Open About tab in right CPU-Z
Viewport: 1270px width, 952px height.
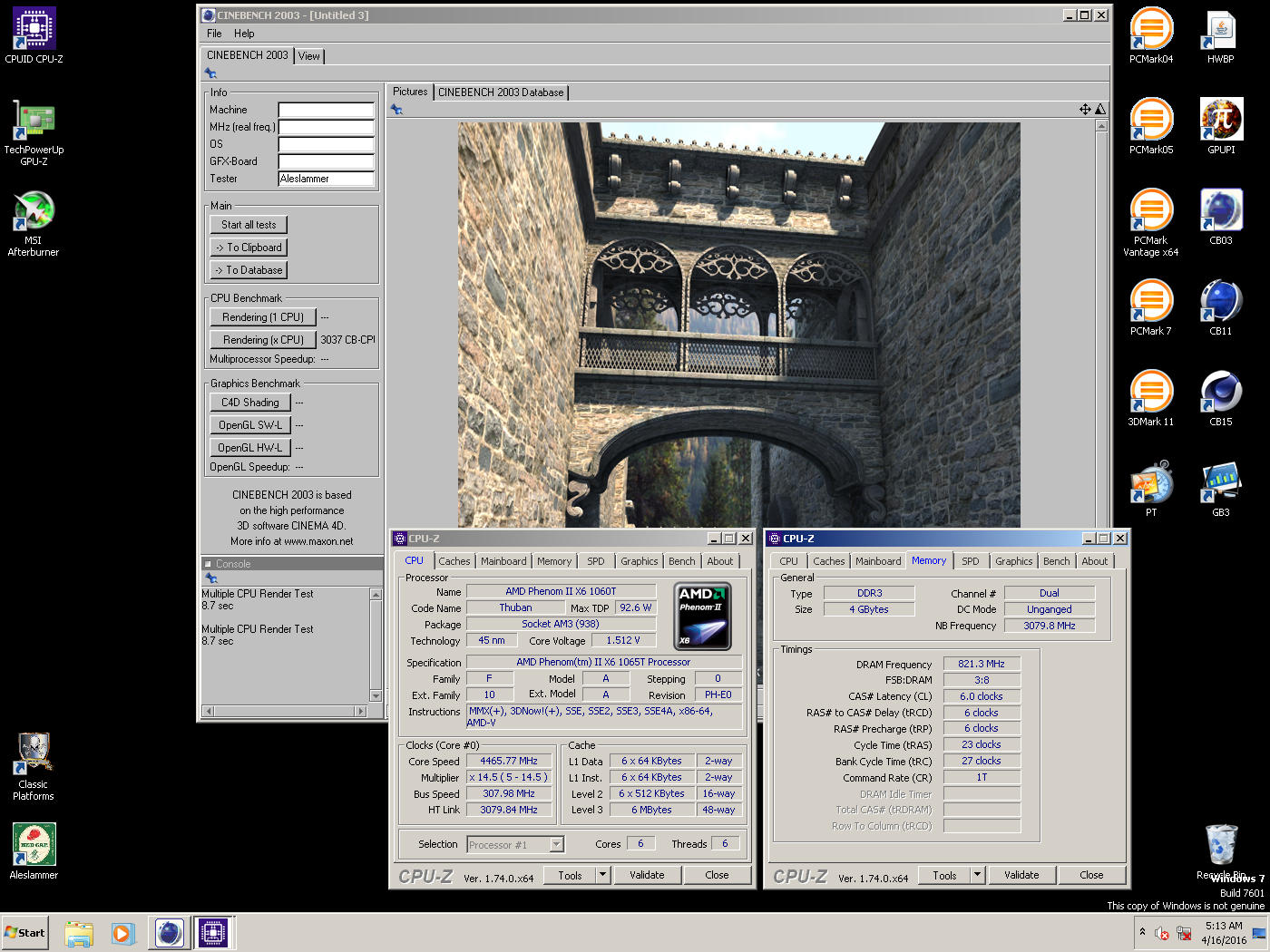1094,561
